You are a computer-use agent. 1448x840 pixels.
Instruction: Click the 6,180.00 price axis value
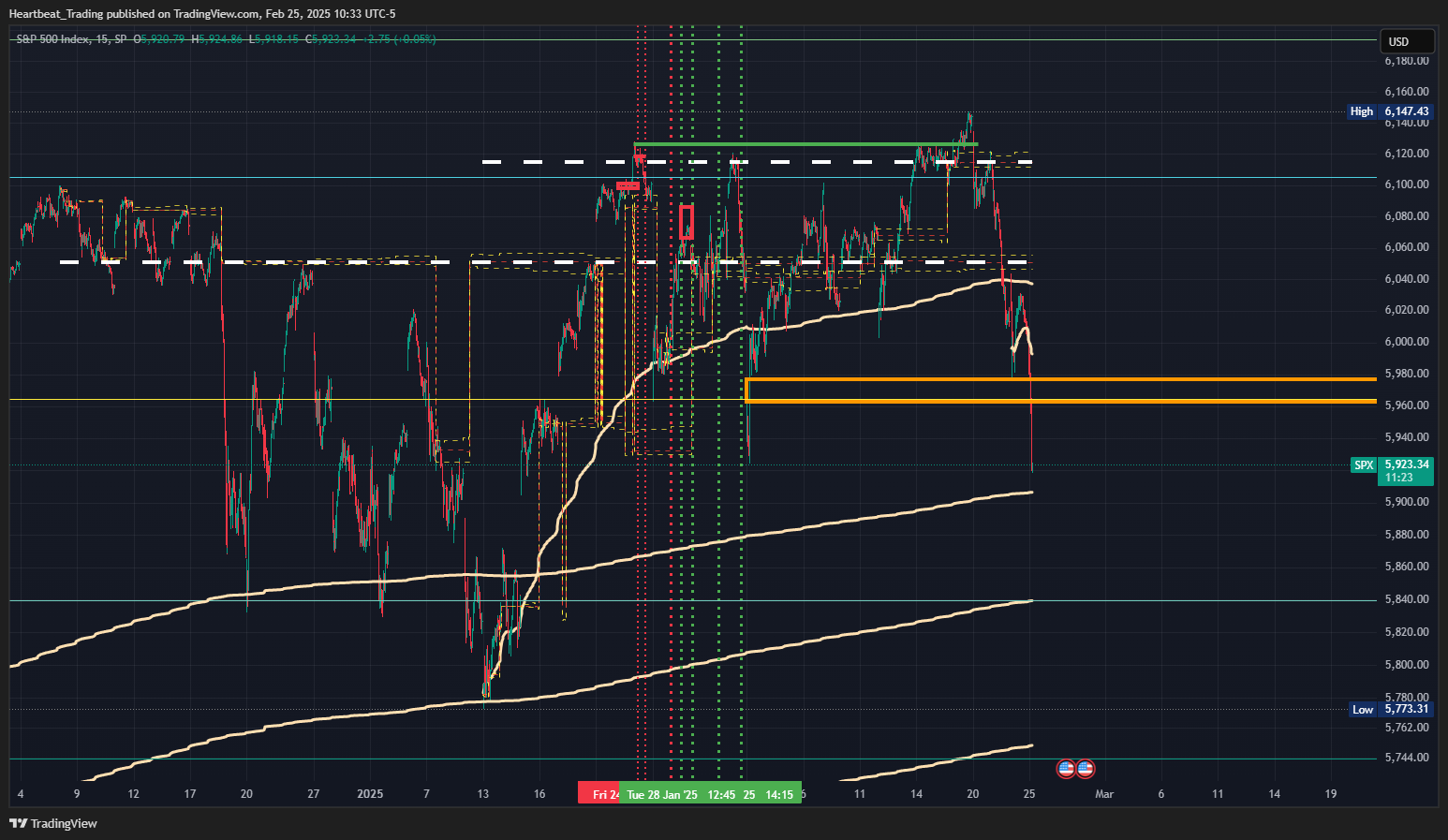1407,61
